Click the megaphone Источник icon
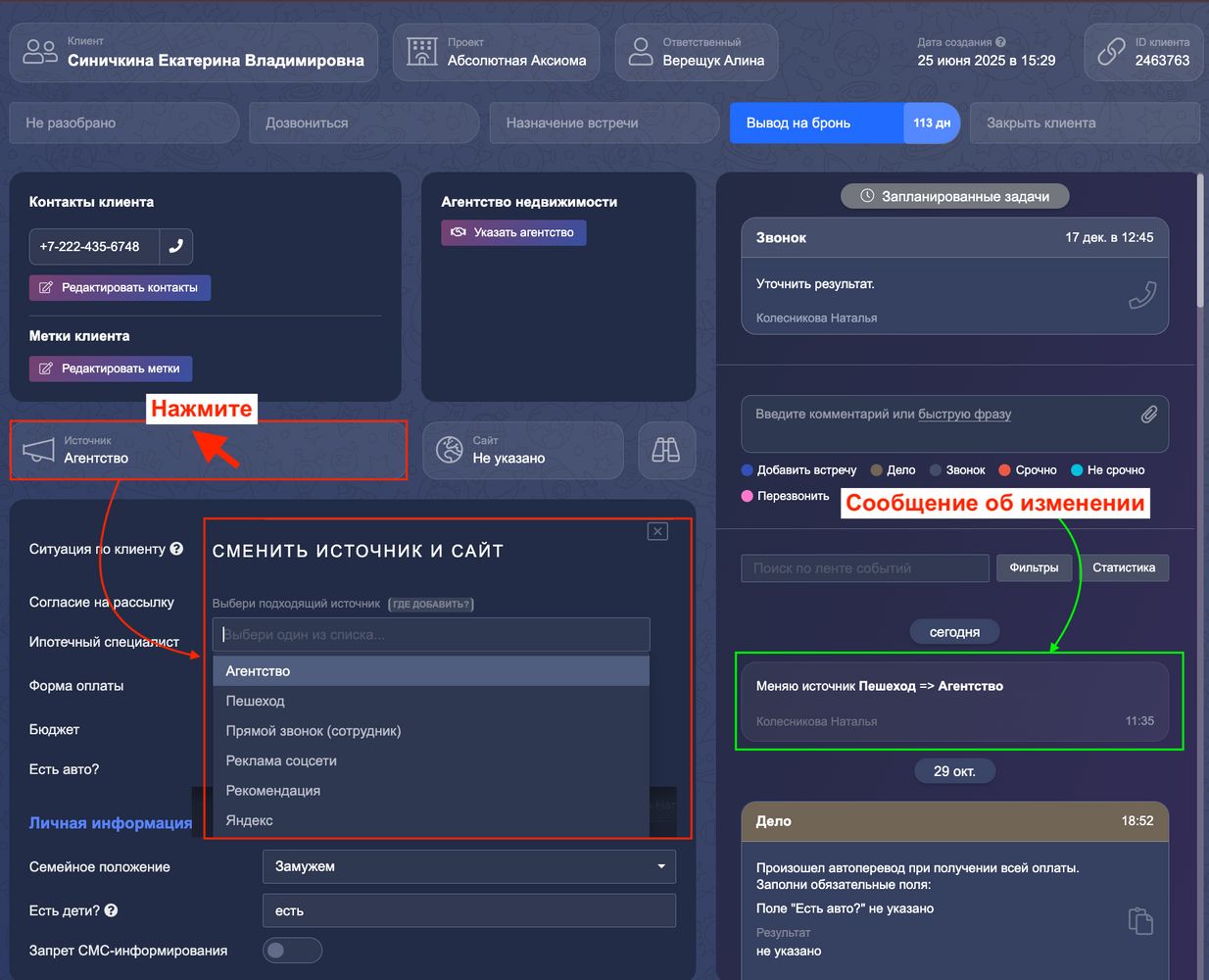 click(x=38, y=450)
